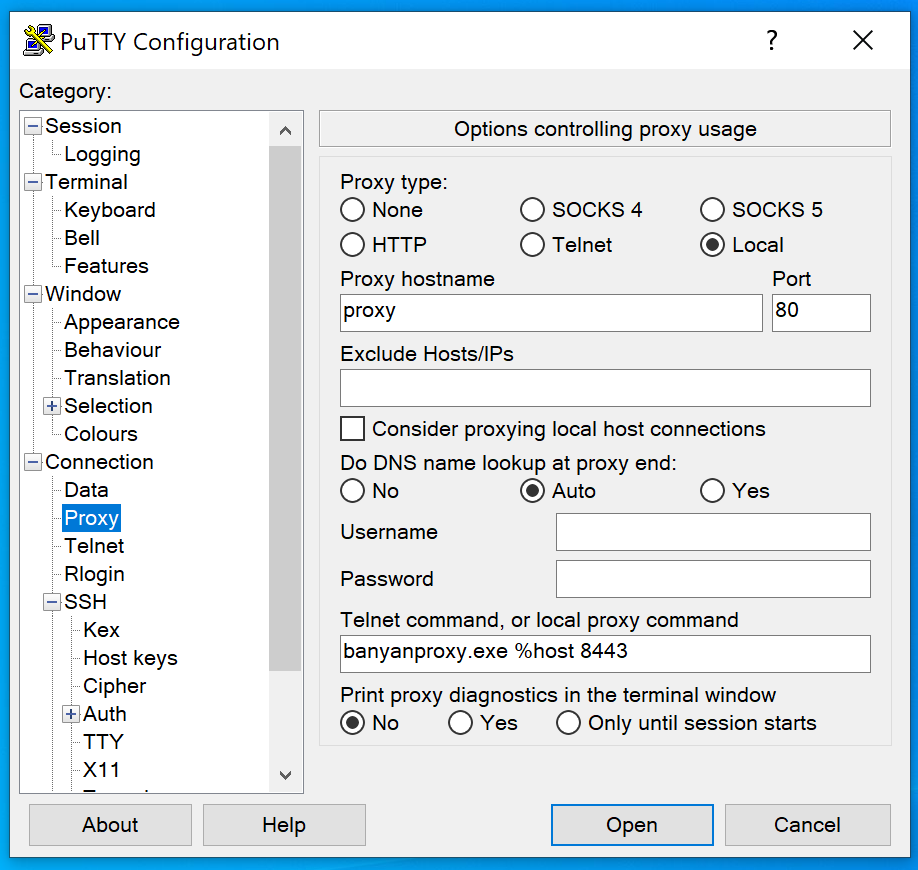
Task: Open the Keyboard category
Action: 110,210
